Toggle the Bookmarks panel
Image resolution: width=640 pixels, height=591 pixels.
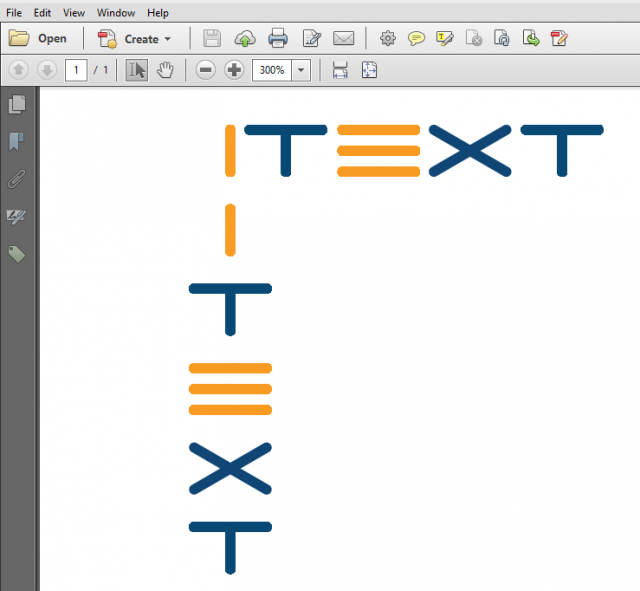tap(17, 141)
